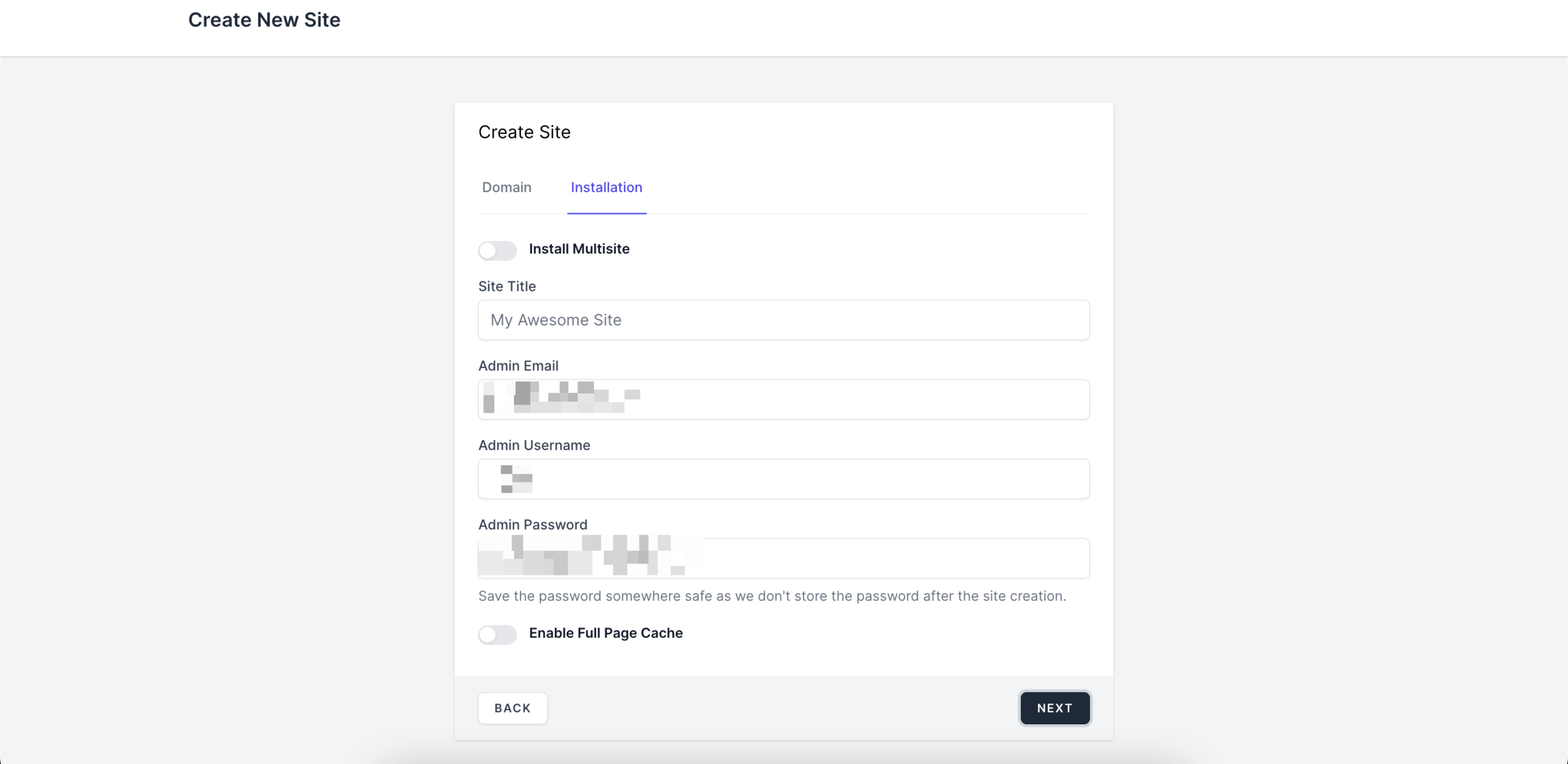Viewport: 1568px width, 764px height.
Task: Enable the Full Page Cache switch
Action: tap(497, 634)
